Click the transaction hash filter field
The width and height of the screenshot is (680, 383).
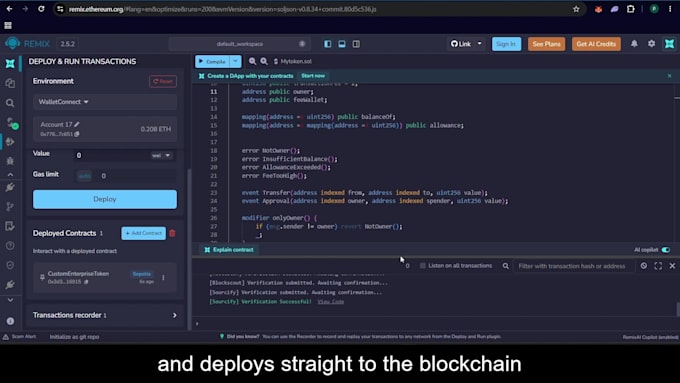tap(573, 266)
